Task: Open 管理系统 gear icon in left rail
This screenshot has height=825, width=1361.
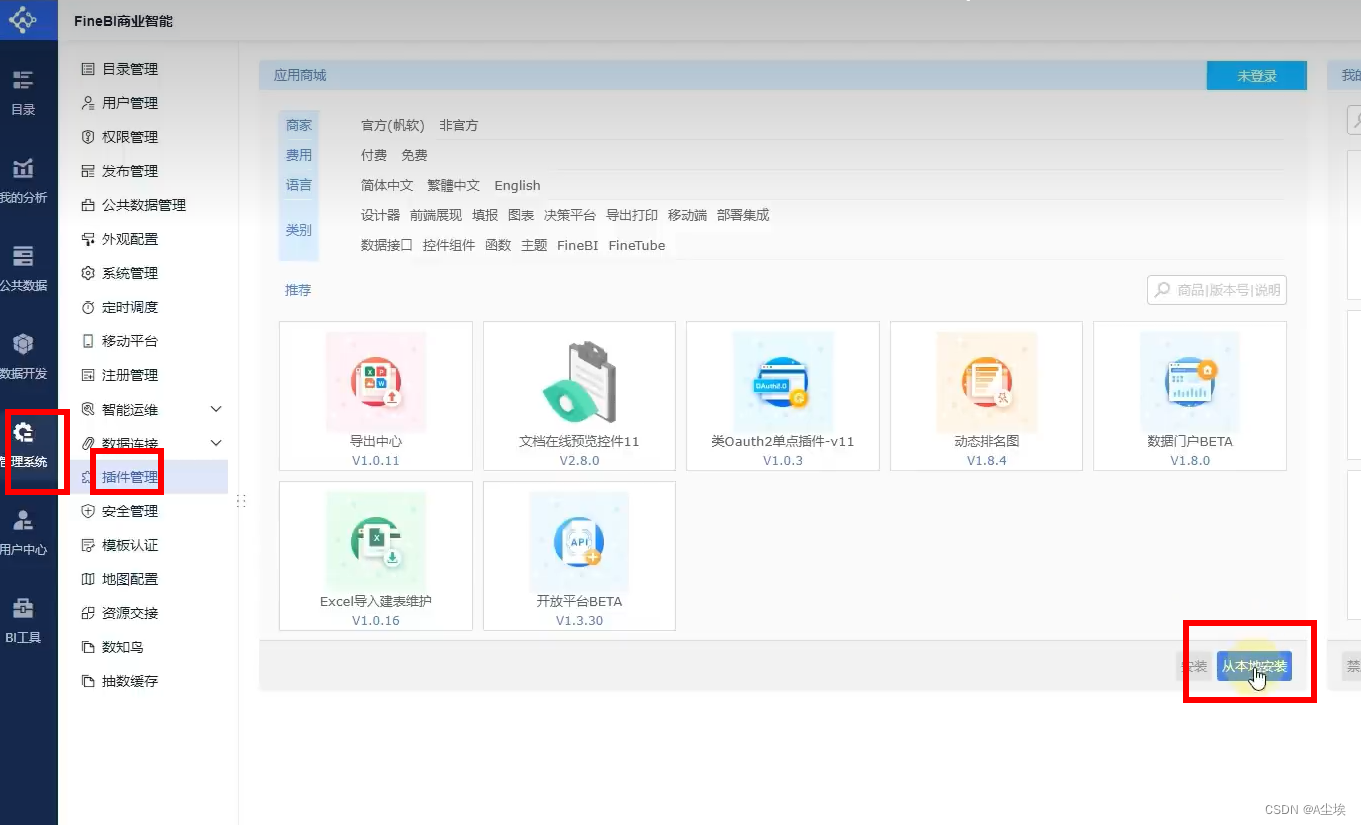Action: (23, 432)
